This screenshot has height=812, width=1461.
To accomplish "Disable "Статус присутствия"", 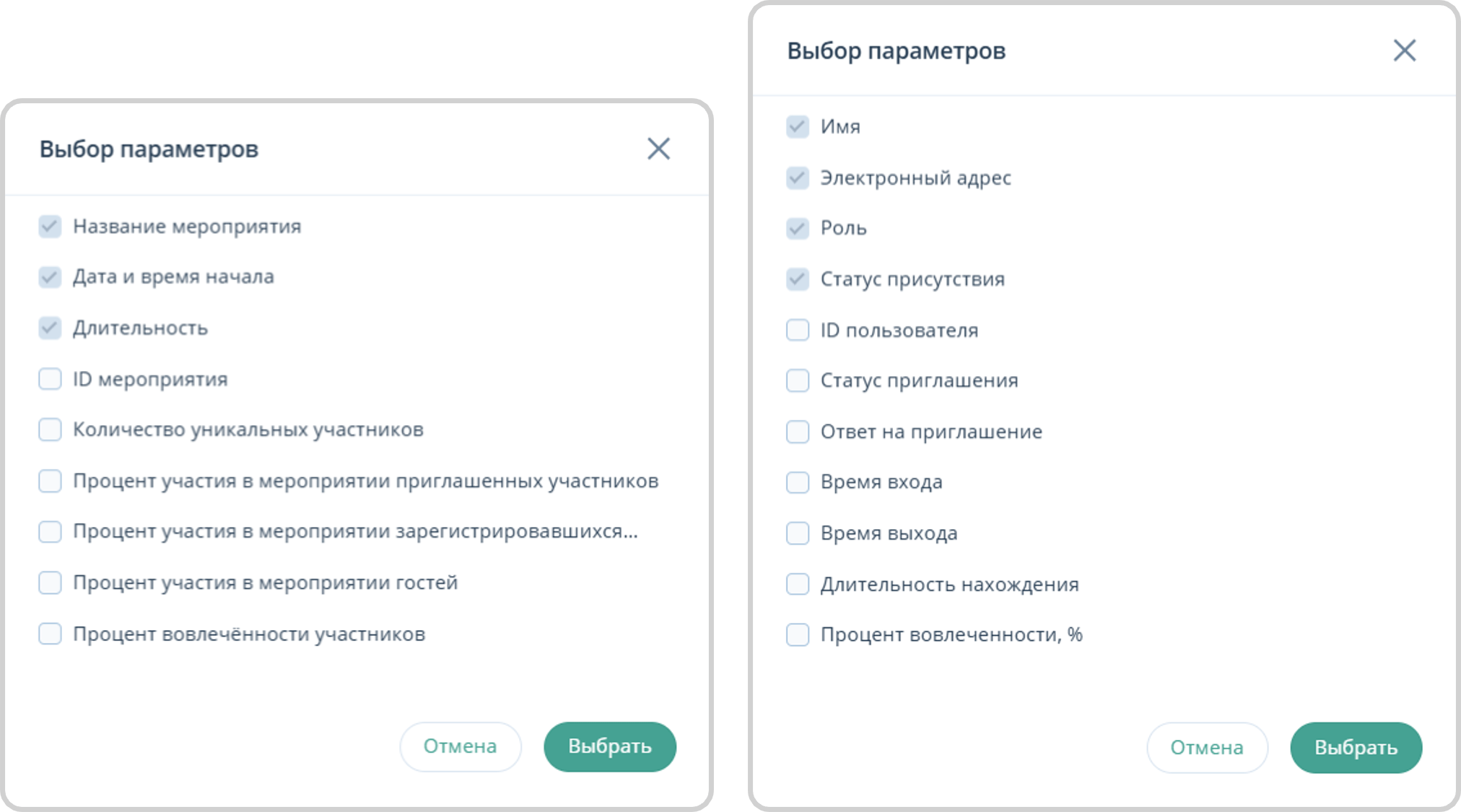I will 797,279.
